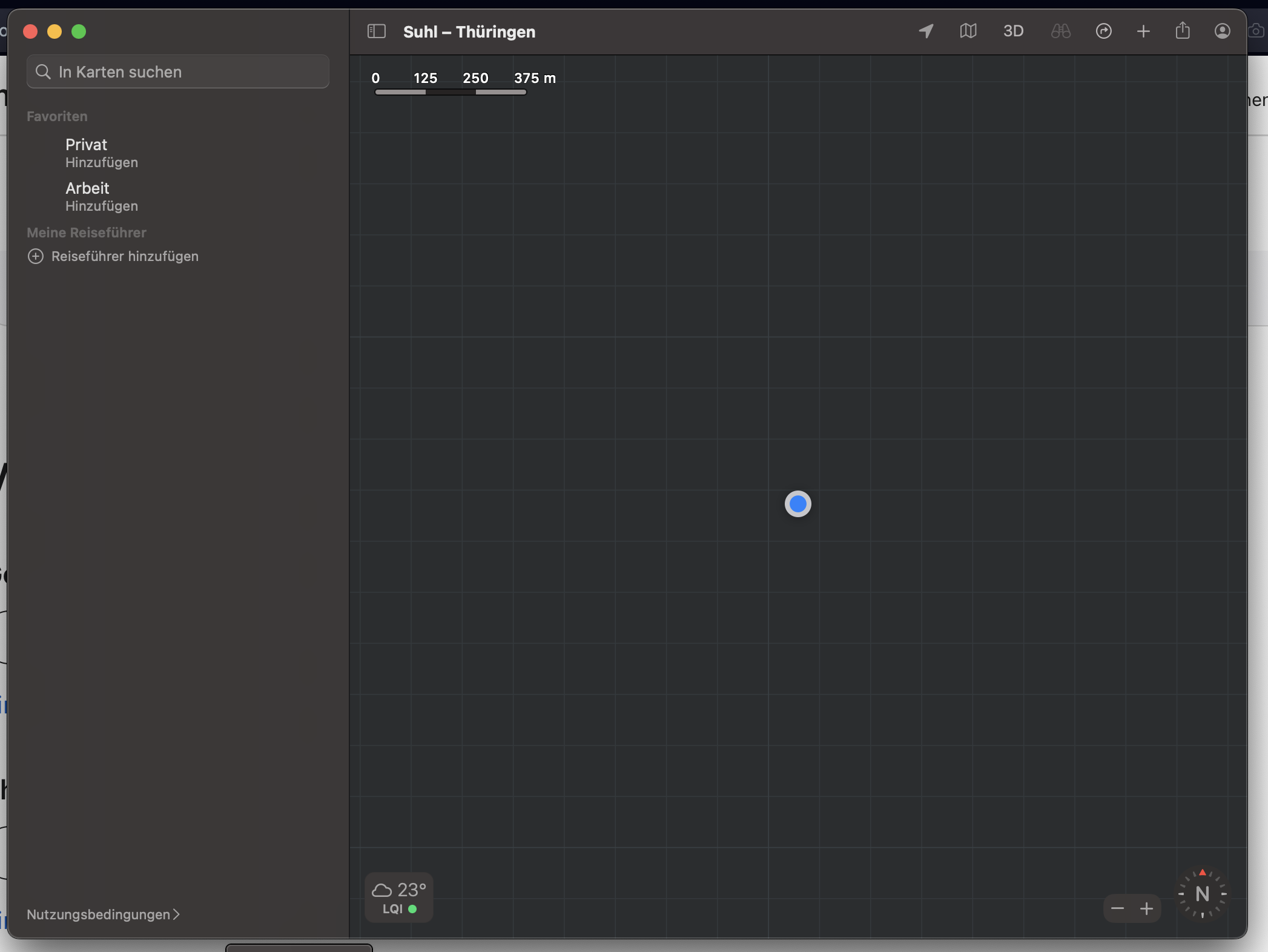Click the blue current location dot
This screenshot has height=952, width=1268.
pos(797,504)
